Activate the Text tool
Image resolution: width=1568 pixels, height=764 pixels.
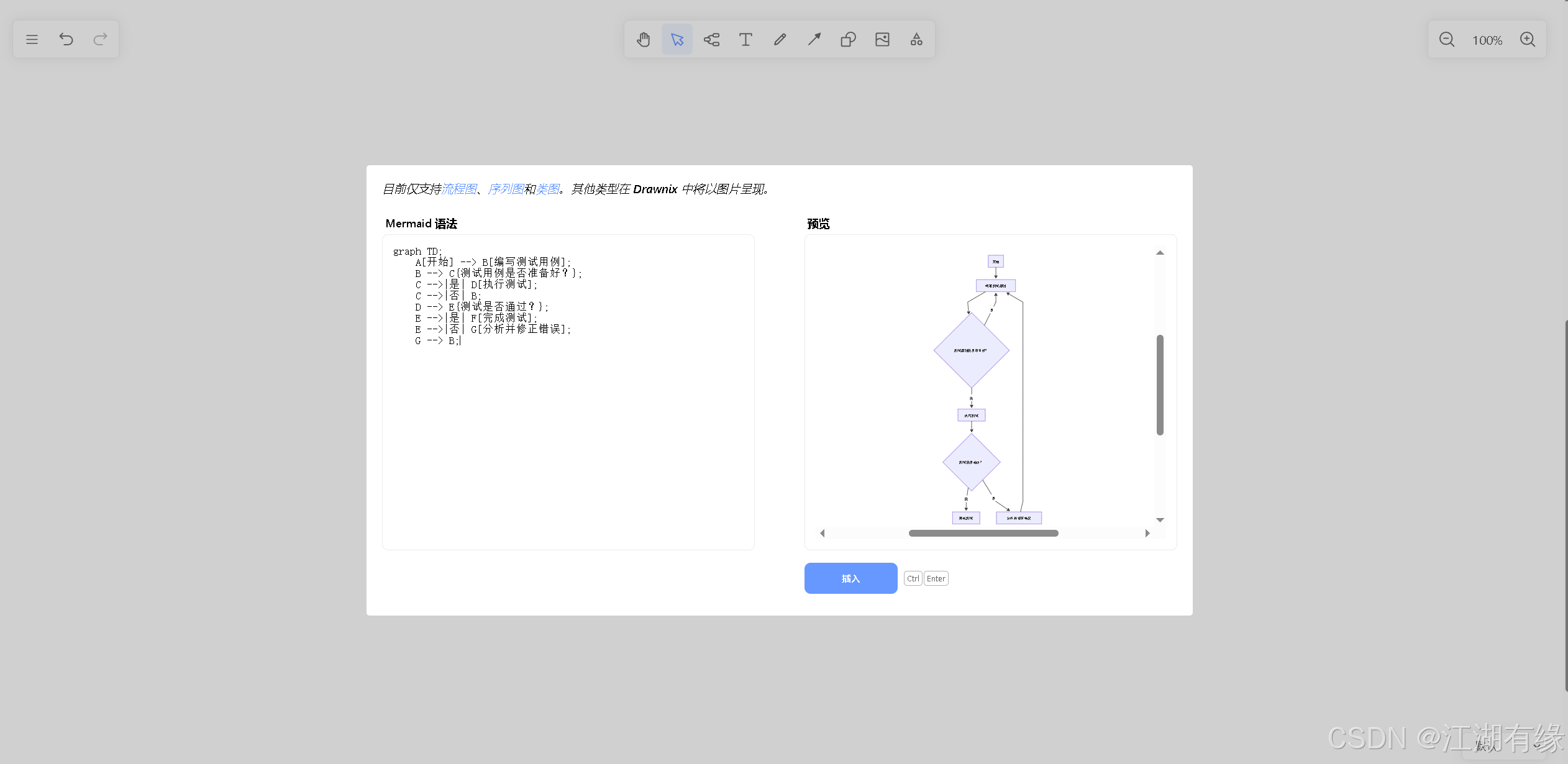point(744,39)
